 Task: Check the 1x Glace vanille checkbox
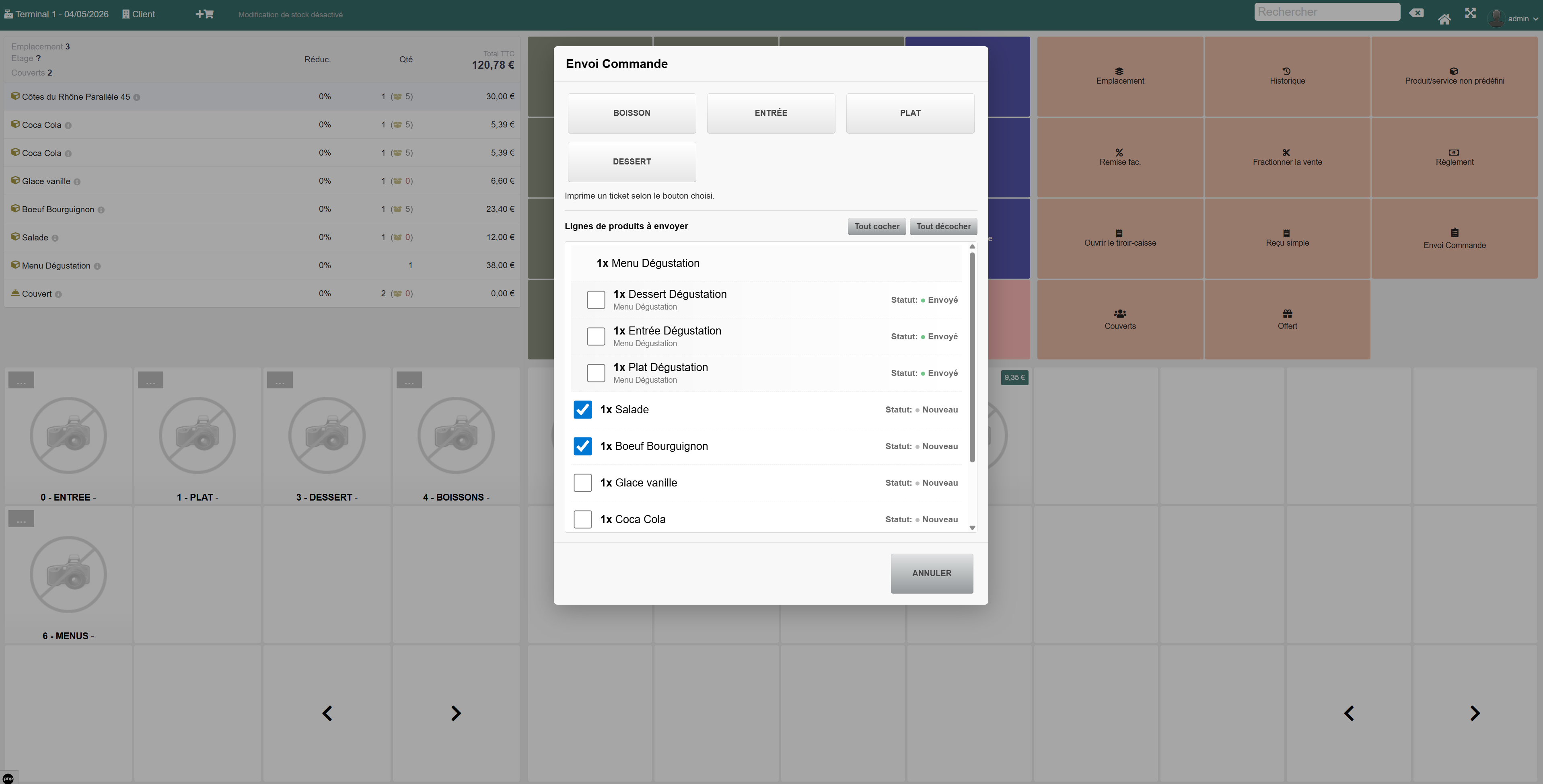point(582,483)
